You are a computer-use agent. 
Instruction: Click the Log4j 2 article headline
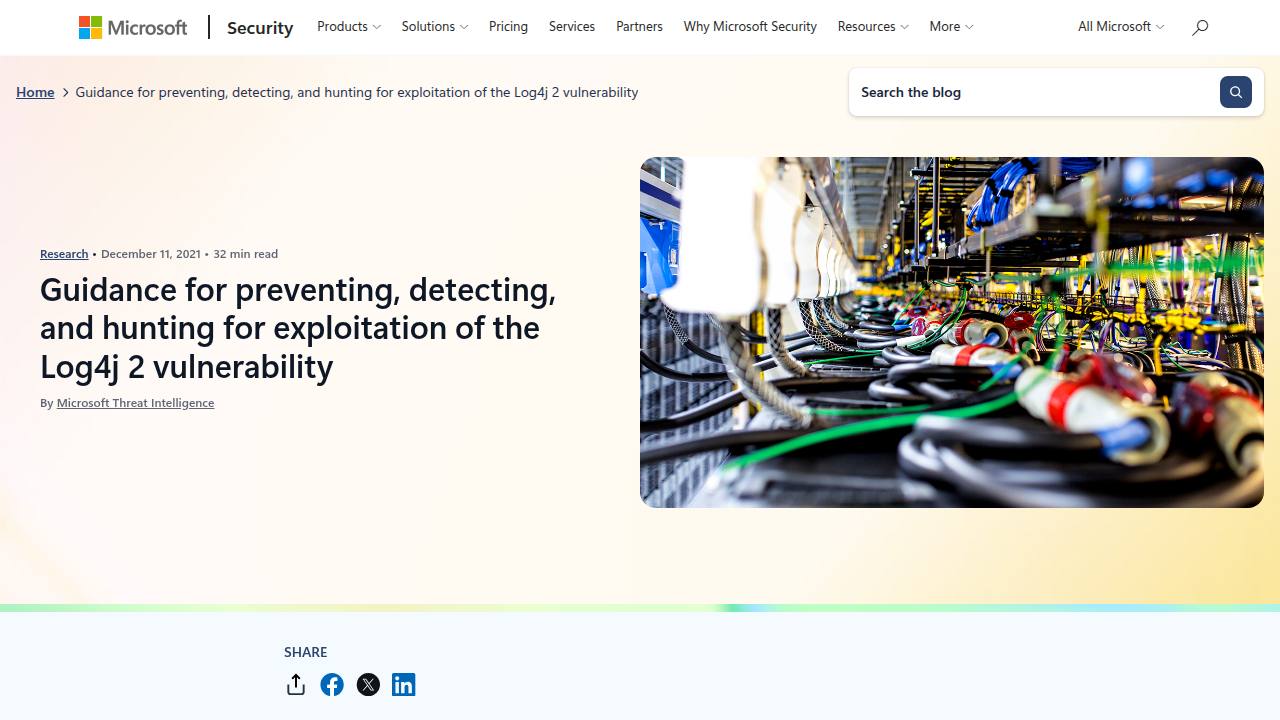[298, 328]
